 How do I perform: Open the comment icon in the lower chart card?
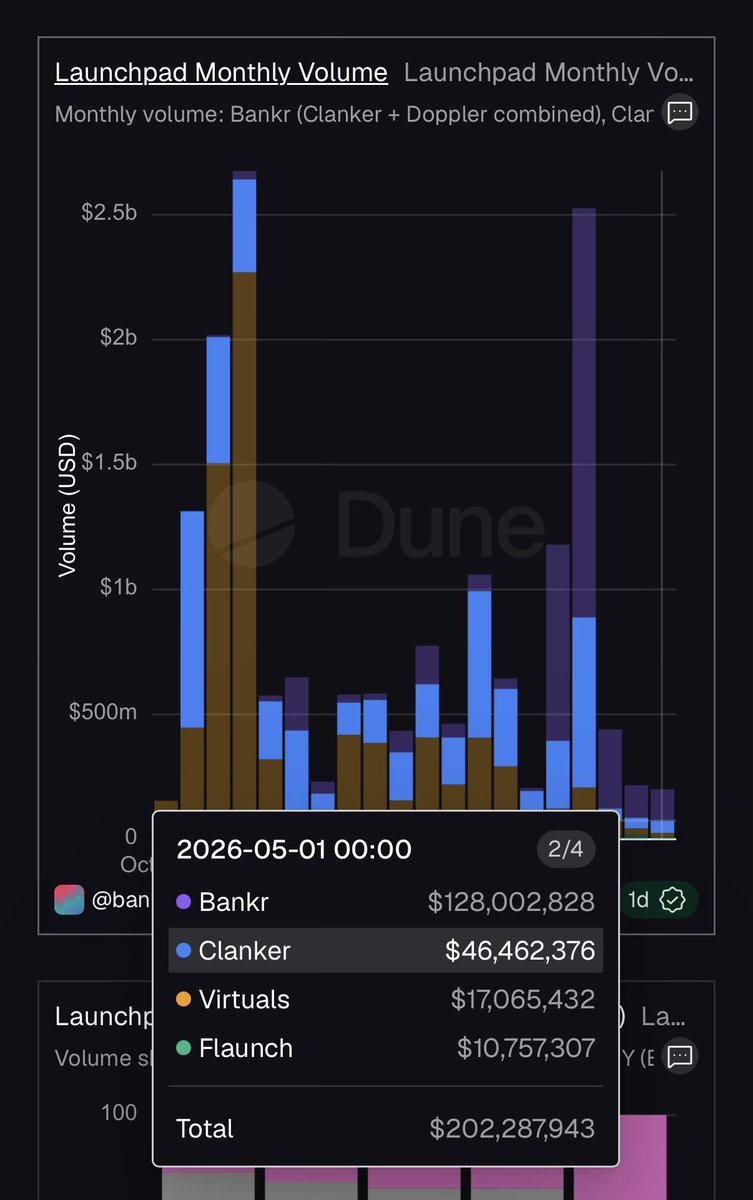(680, 1055)
